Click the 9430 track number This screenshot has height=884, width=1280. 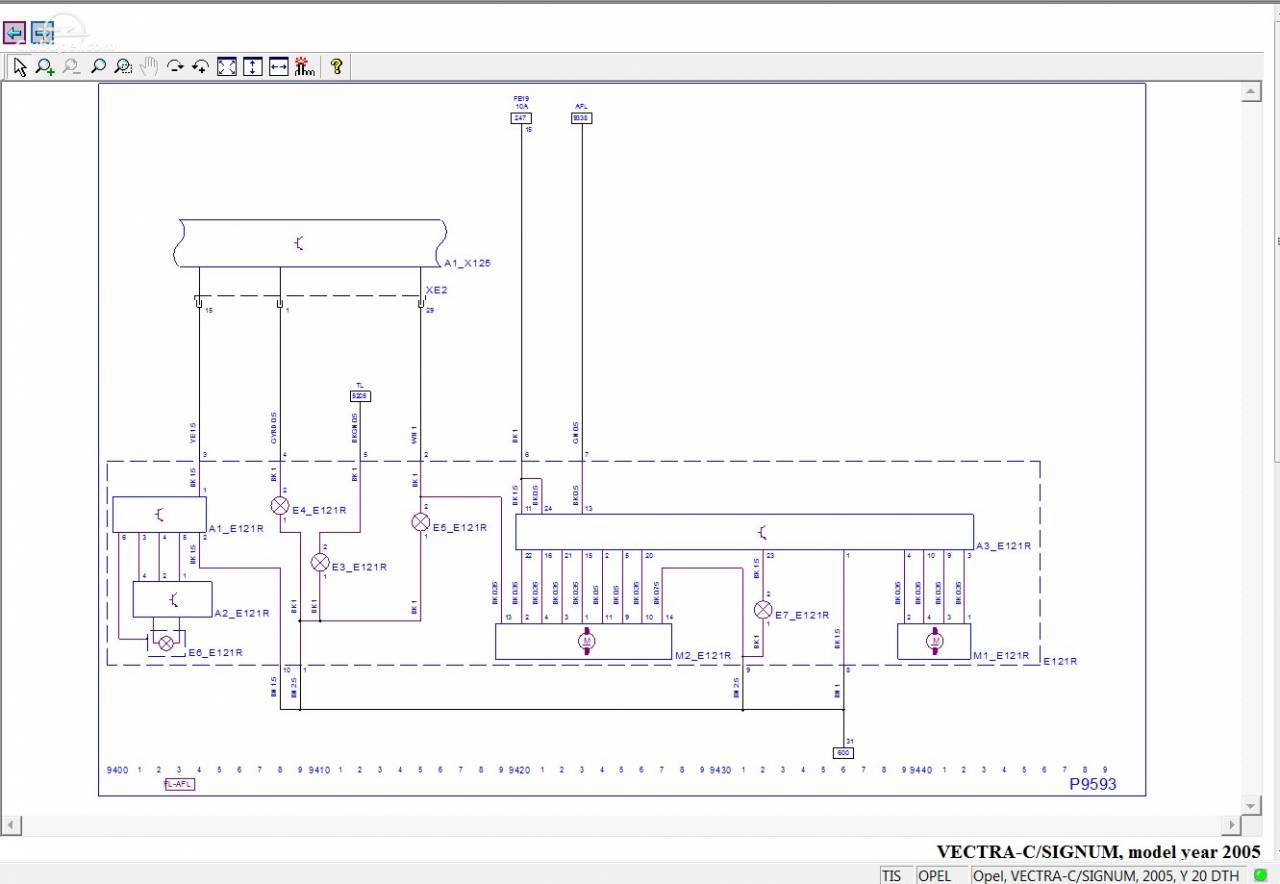point(720,770)
